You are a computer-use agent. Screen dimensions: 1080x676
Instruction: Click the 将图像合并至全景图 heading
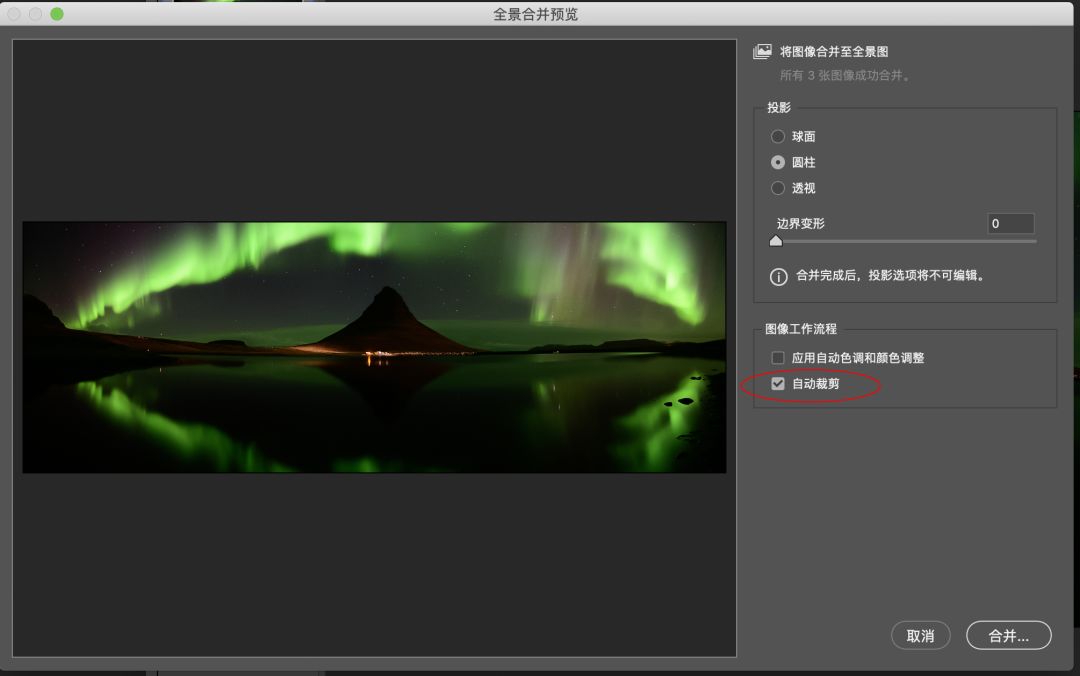(834, 51)
